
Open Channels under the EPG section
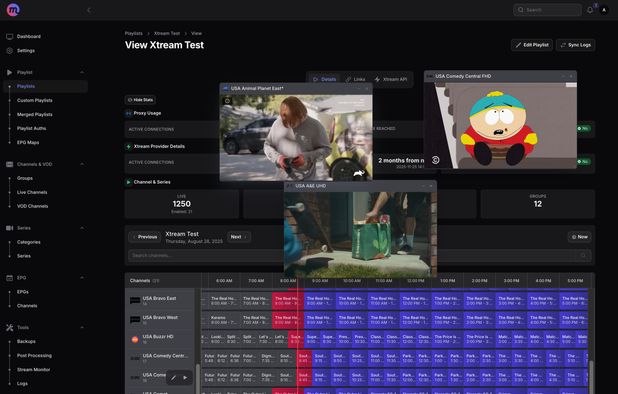coord(27,306)
